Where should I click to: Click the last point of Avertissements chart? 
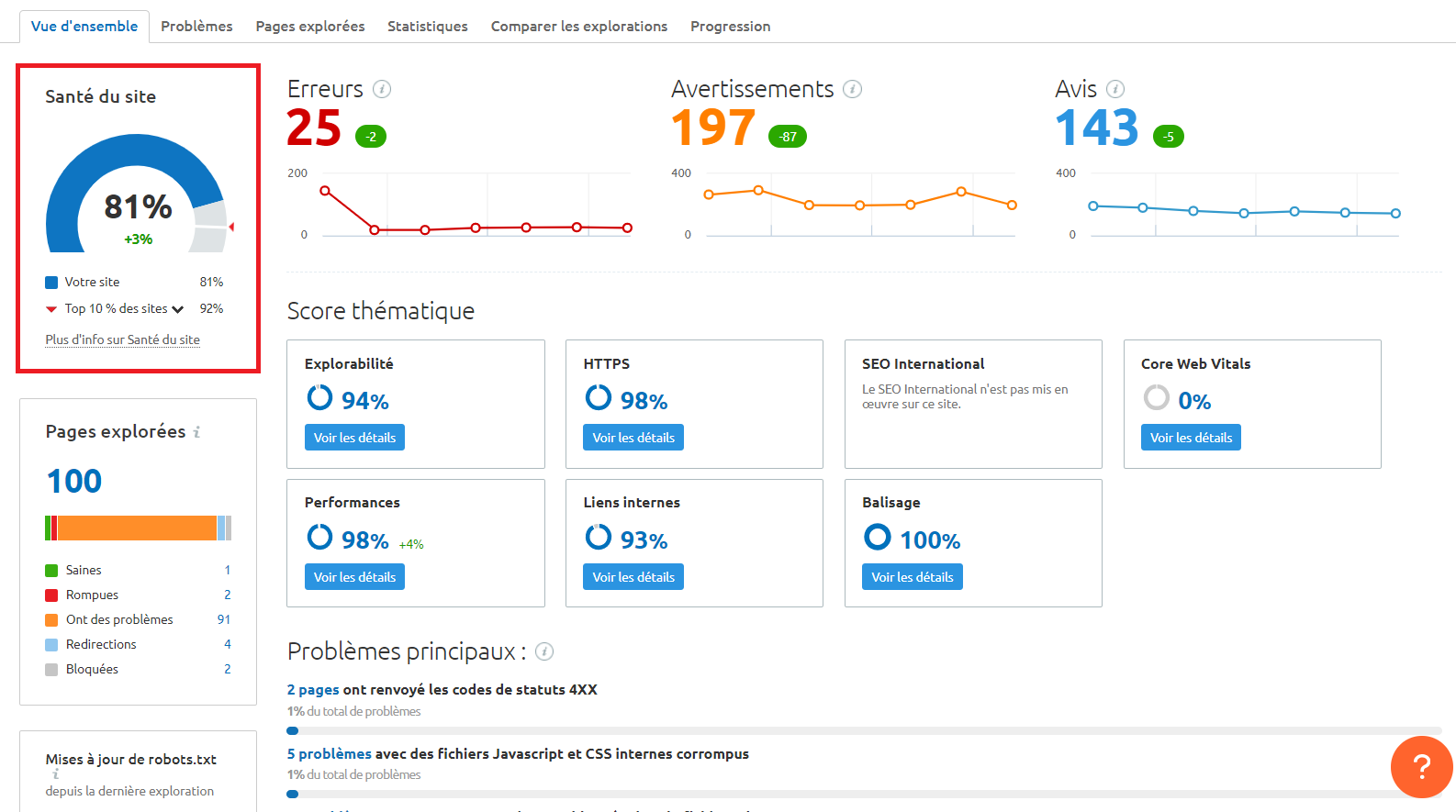click(x=1012, y=206)
